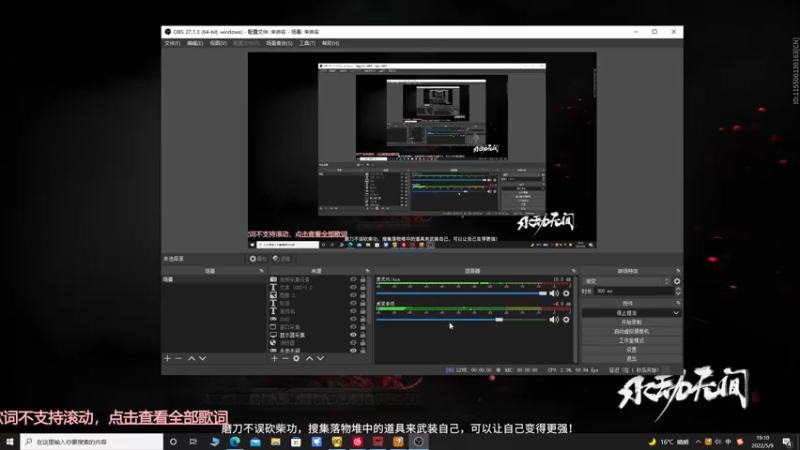Pop out the 转场特效 dock panel
The image size is (800, 450).
(x=678, y=271)
